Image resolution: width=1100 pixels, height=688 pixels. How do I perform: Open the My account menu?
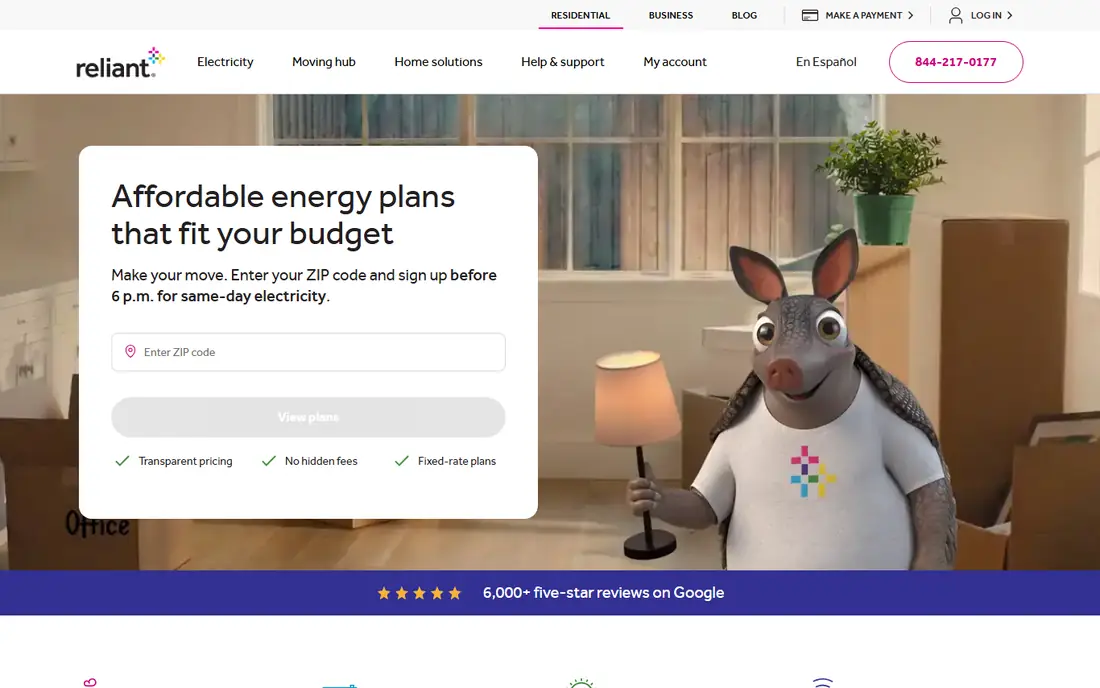pyautogui.click(x=675, y=62)
